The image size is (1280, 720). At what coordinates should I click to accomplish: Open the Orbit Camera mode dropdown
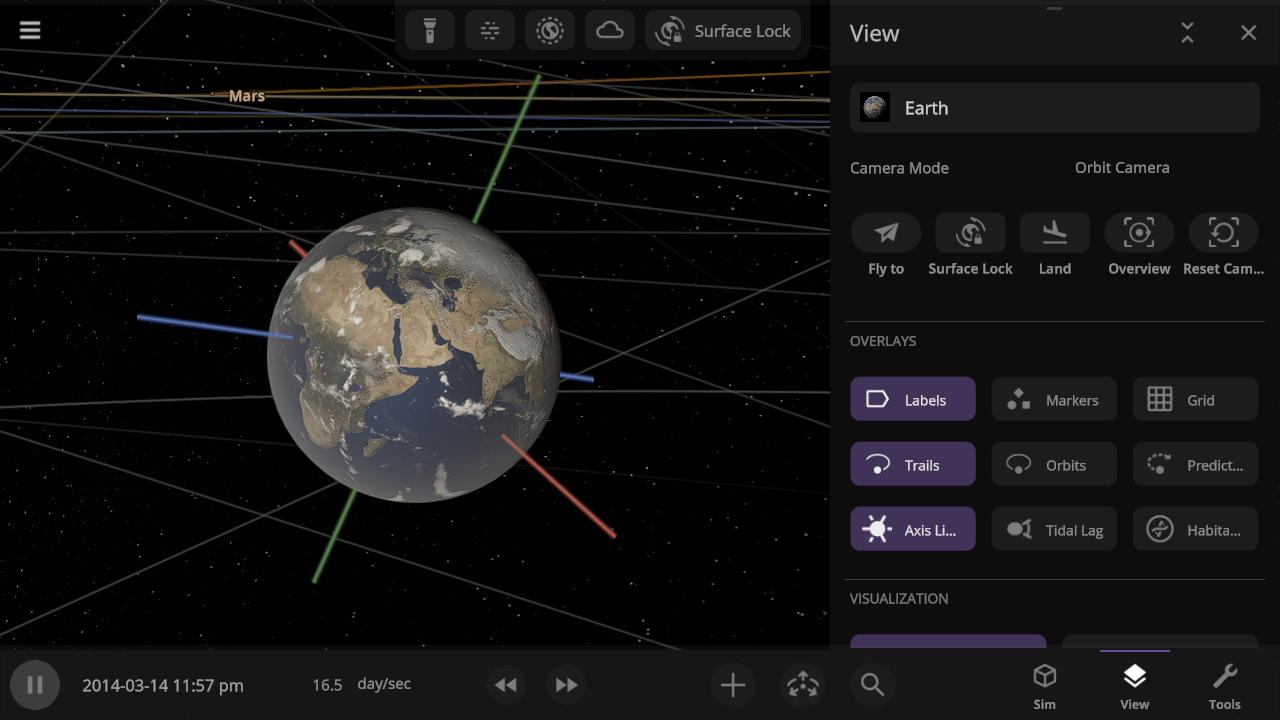coord(1121,168)
